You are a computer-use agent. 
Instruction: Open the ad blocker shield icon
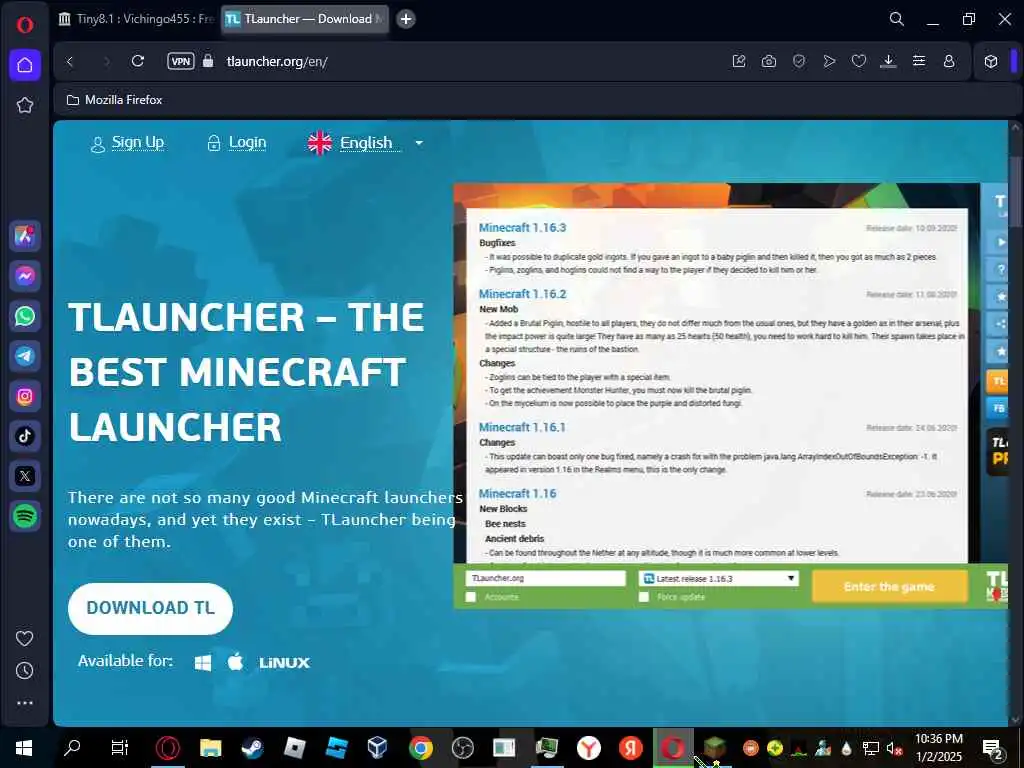(799, 61)
